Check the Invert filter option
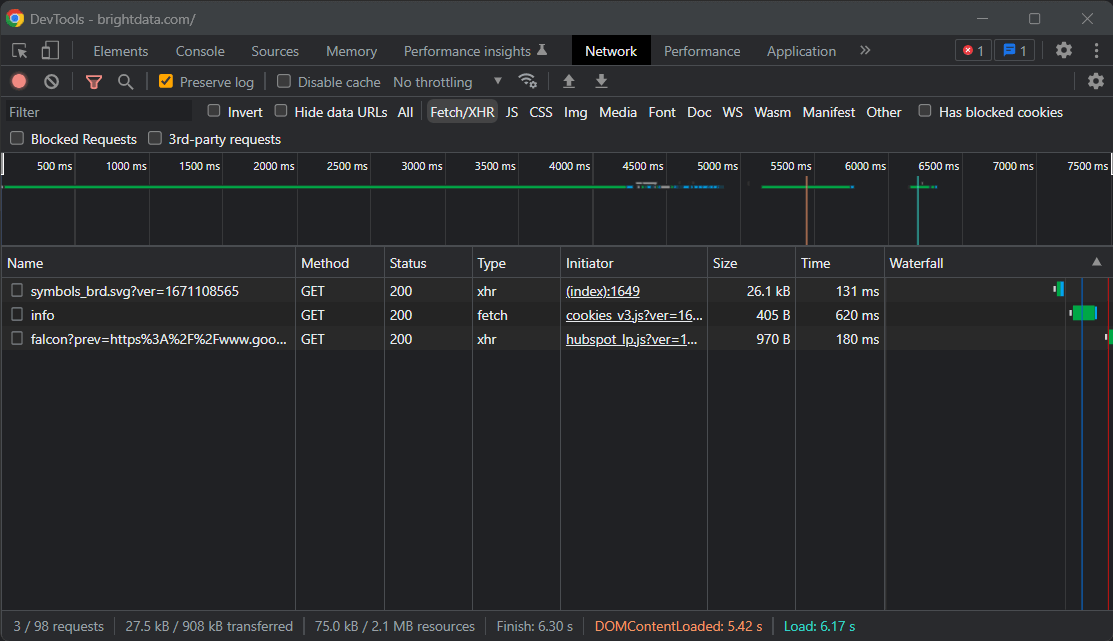This screenshot has height=641, width=1113. [214, 112]
